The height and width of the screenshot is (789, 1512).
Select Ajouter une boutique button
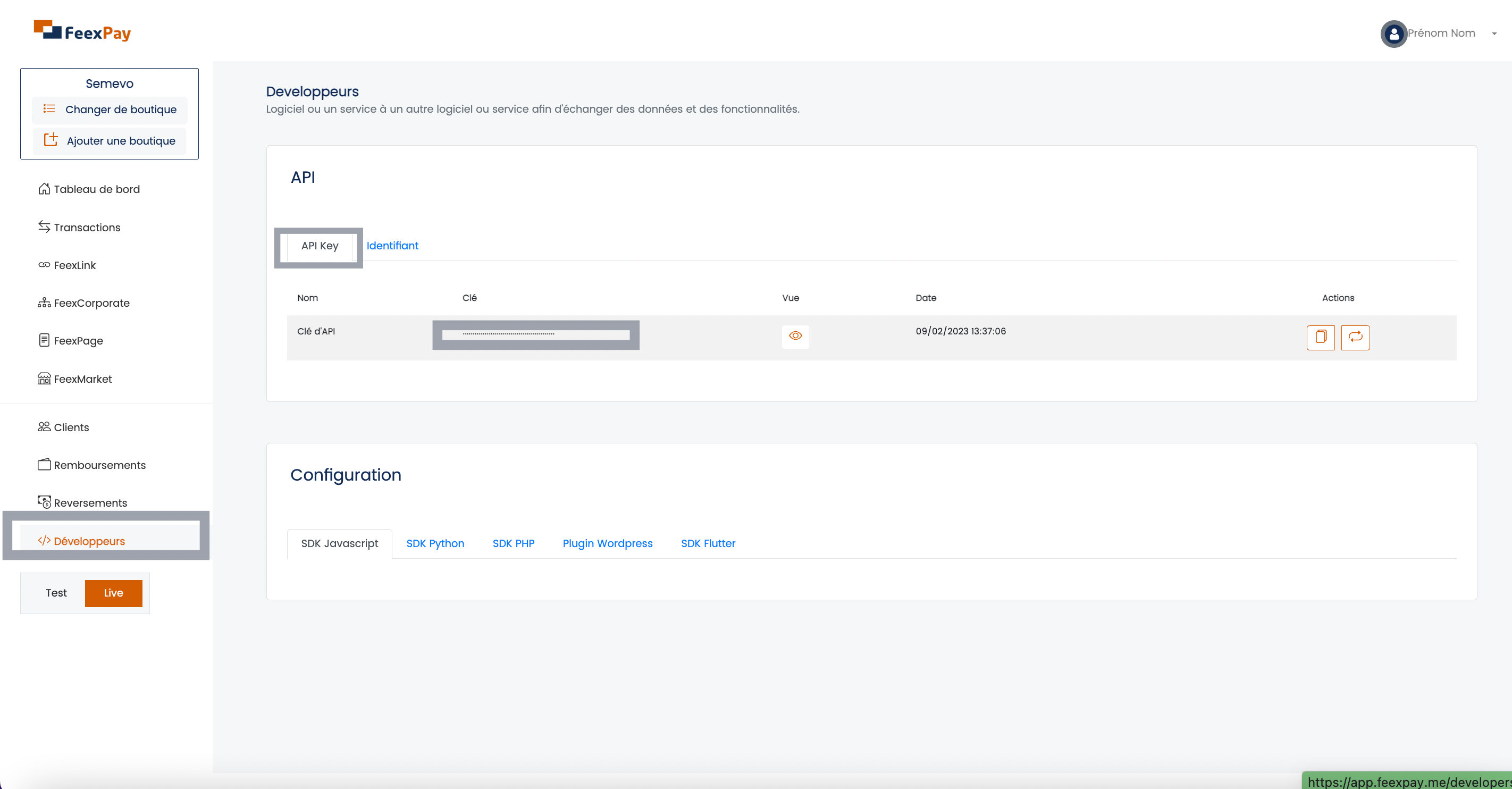click(110, 141)
